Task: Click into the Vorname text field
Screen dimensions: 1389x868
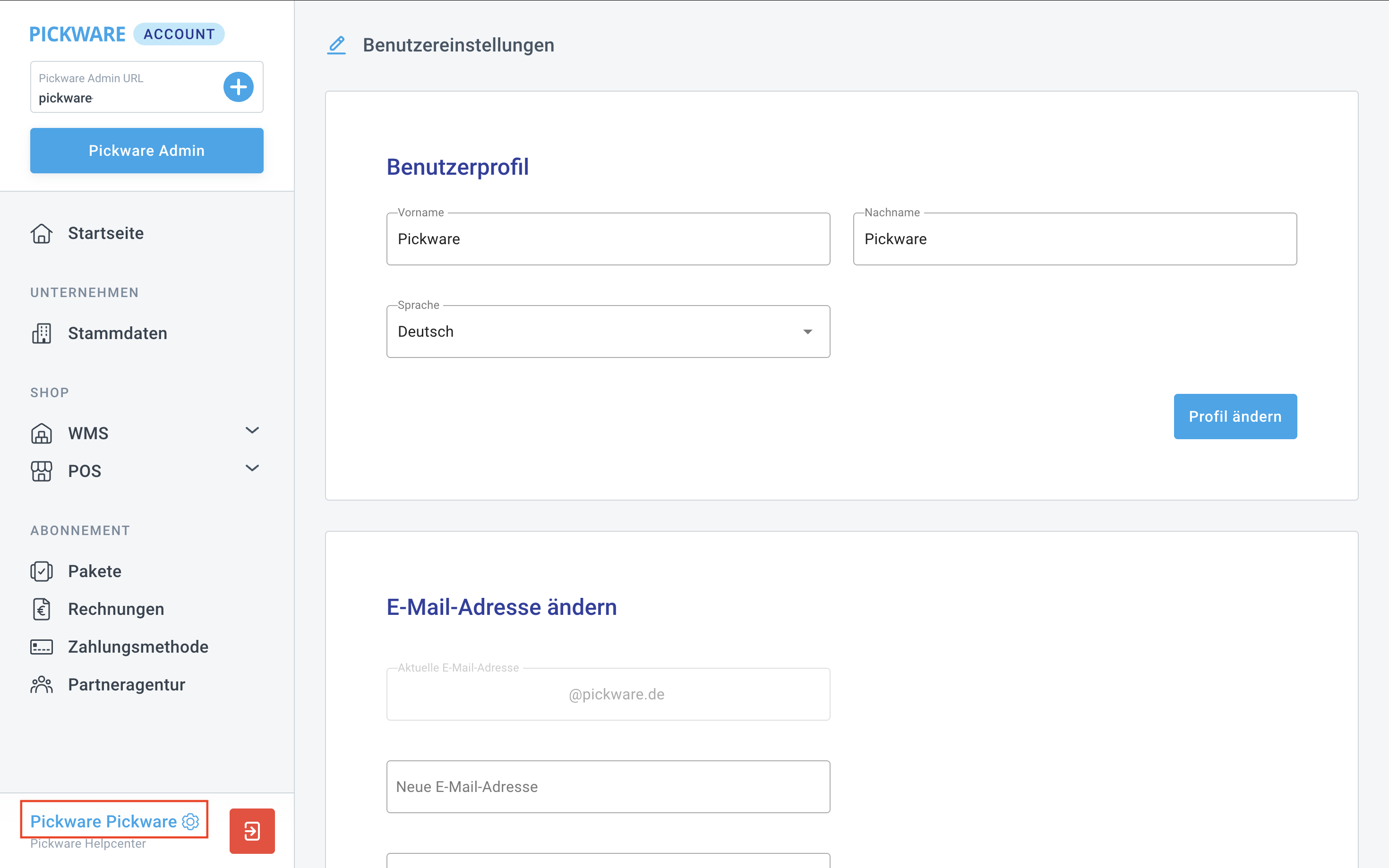Action: pos(608,239)
